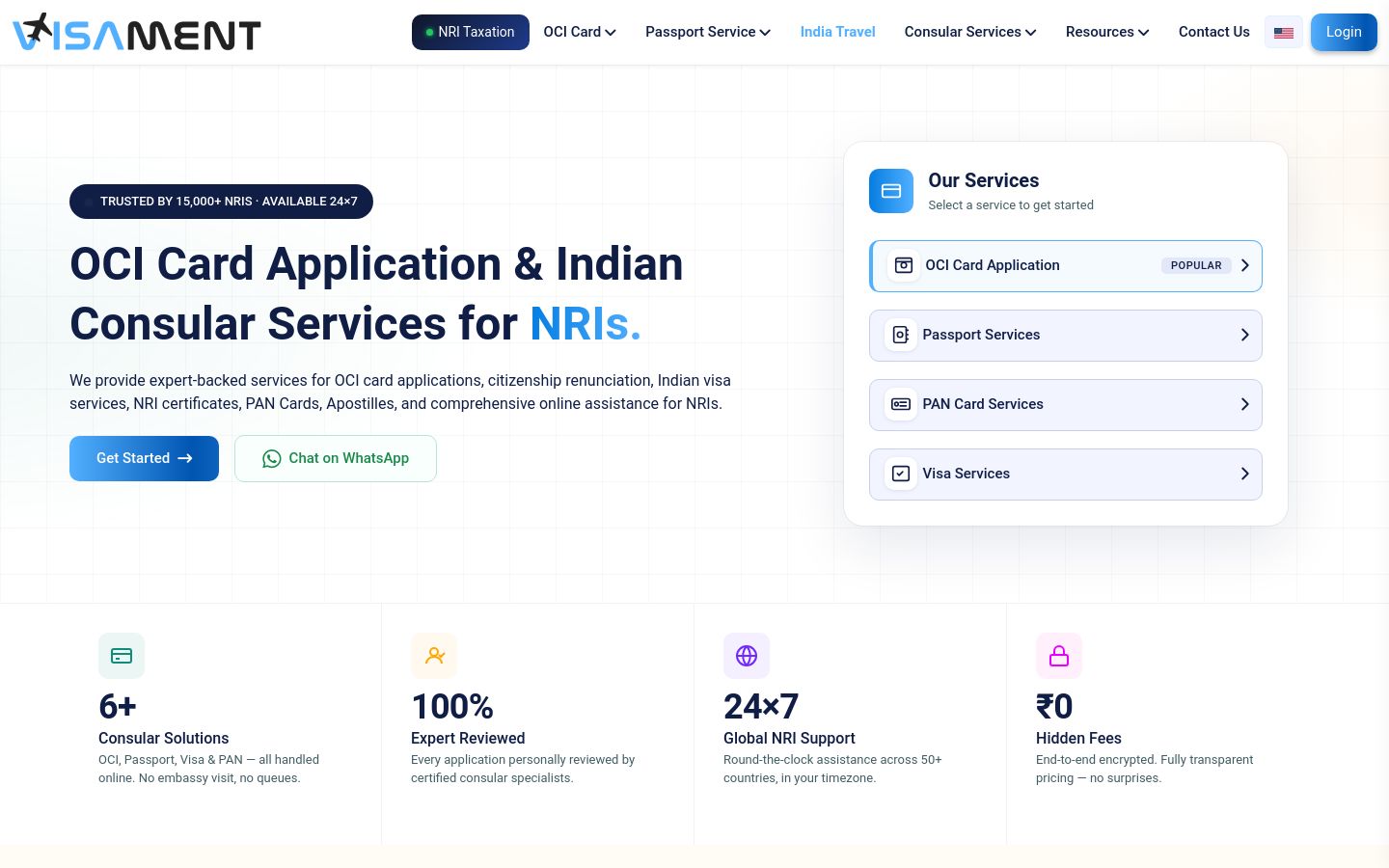Click the PAN Card Services row icon
1389x868 pixels.
(901, 404)
